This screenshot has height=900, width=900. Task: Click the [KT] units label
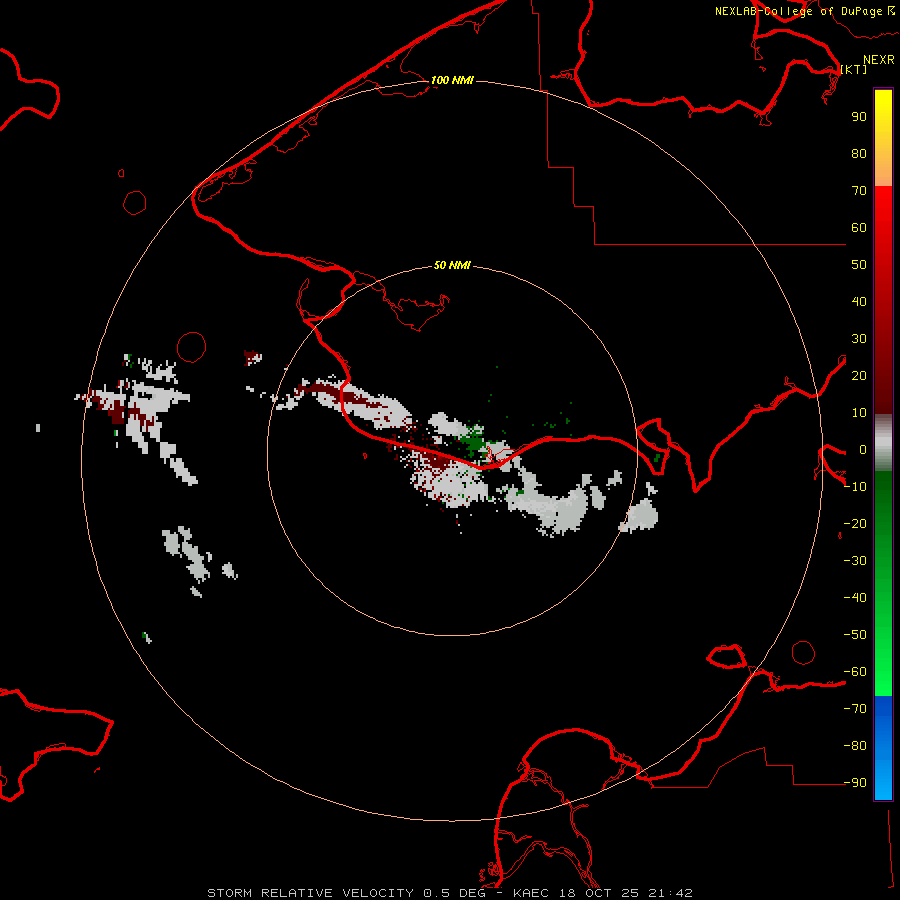coord(854,69)
